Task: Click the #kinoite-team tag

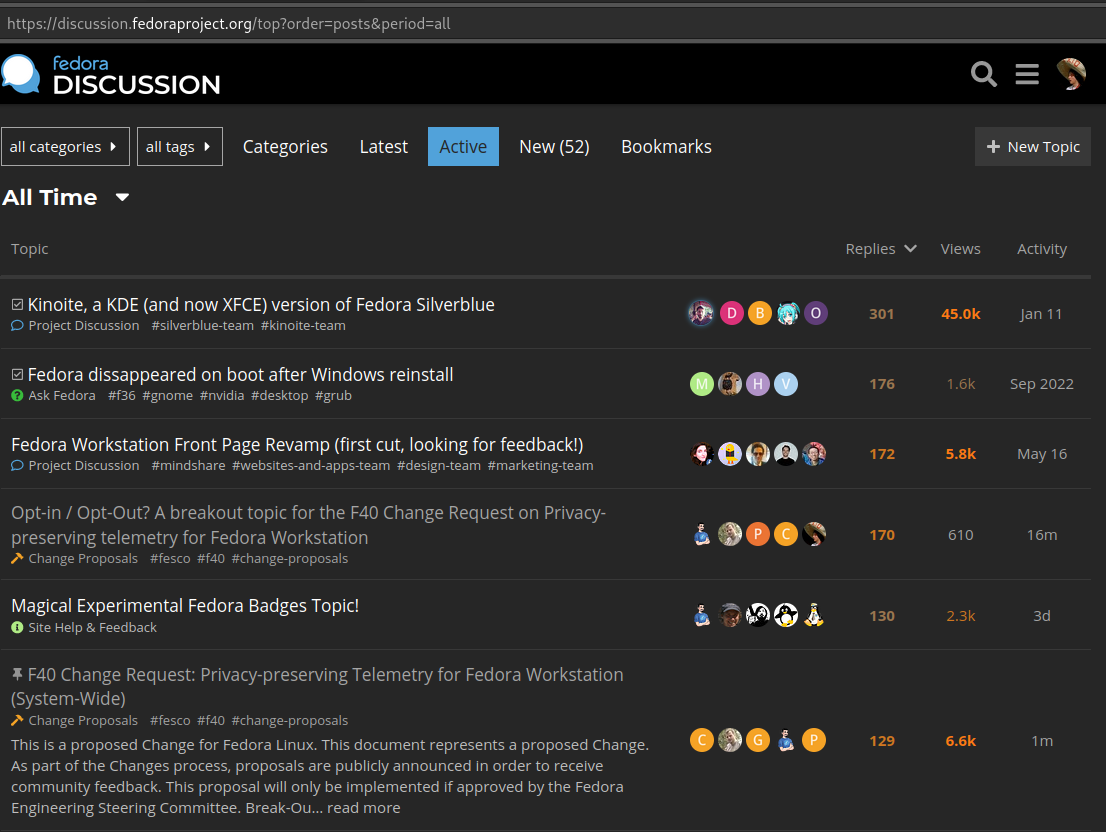Action: tap(303, 326)
